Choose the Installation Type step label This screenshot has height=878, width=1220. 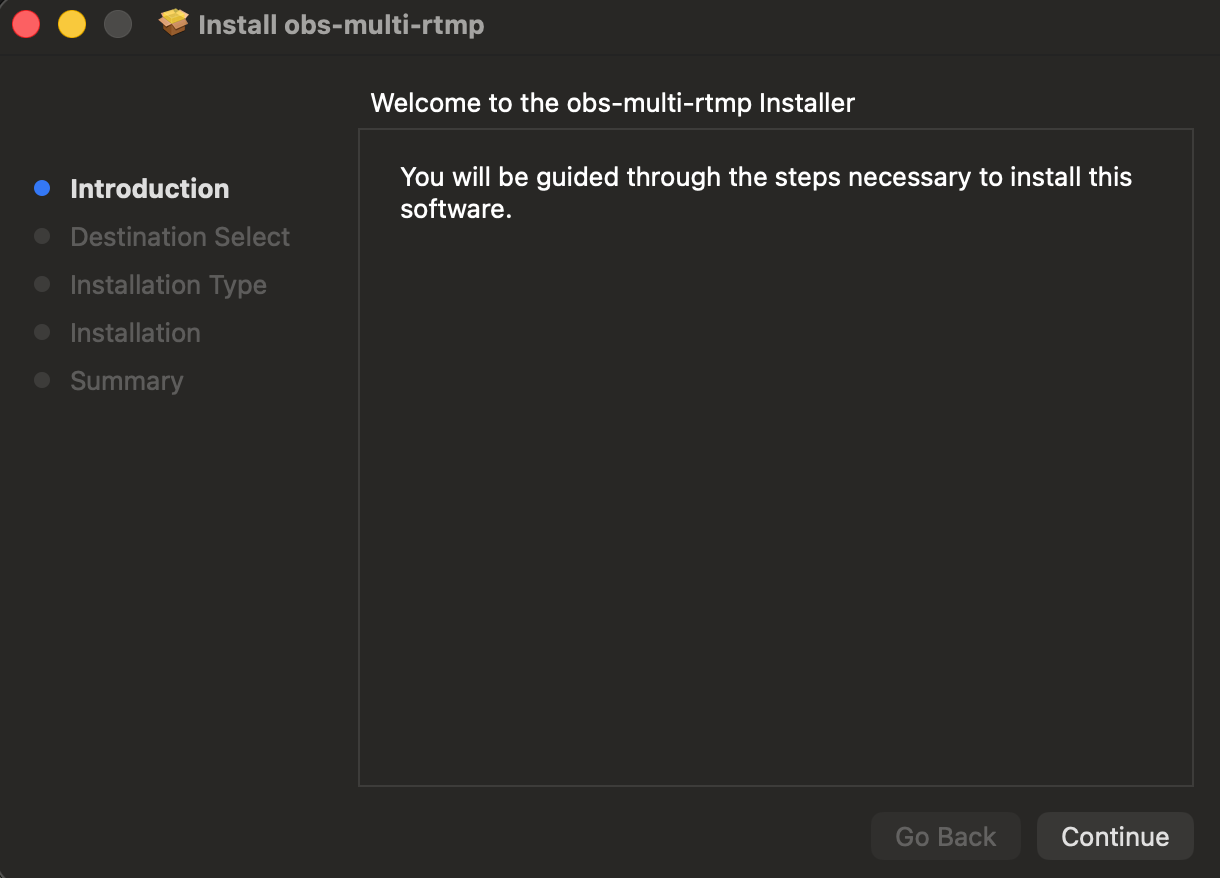tap(168, 285)
